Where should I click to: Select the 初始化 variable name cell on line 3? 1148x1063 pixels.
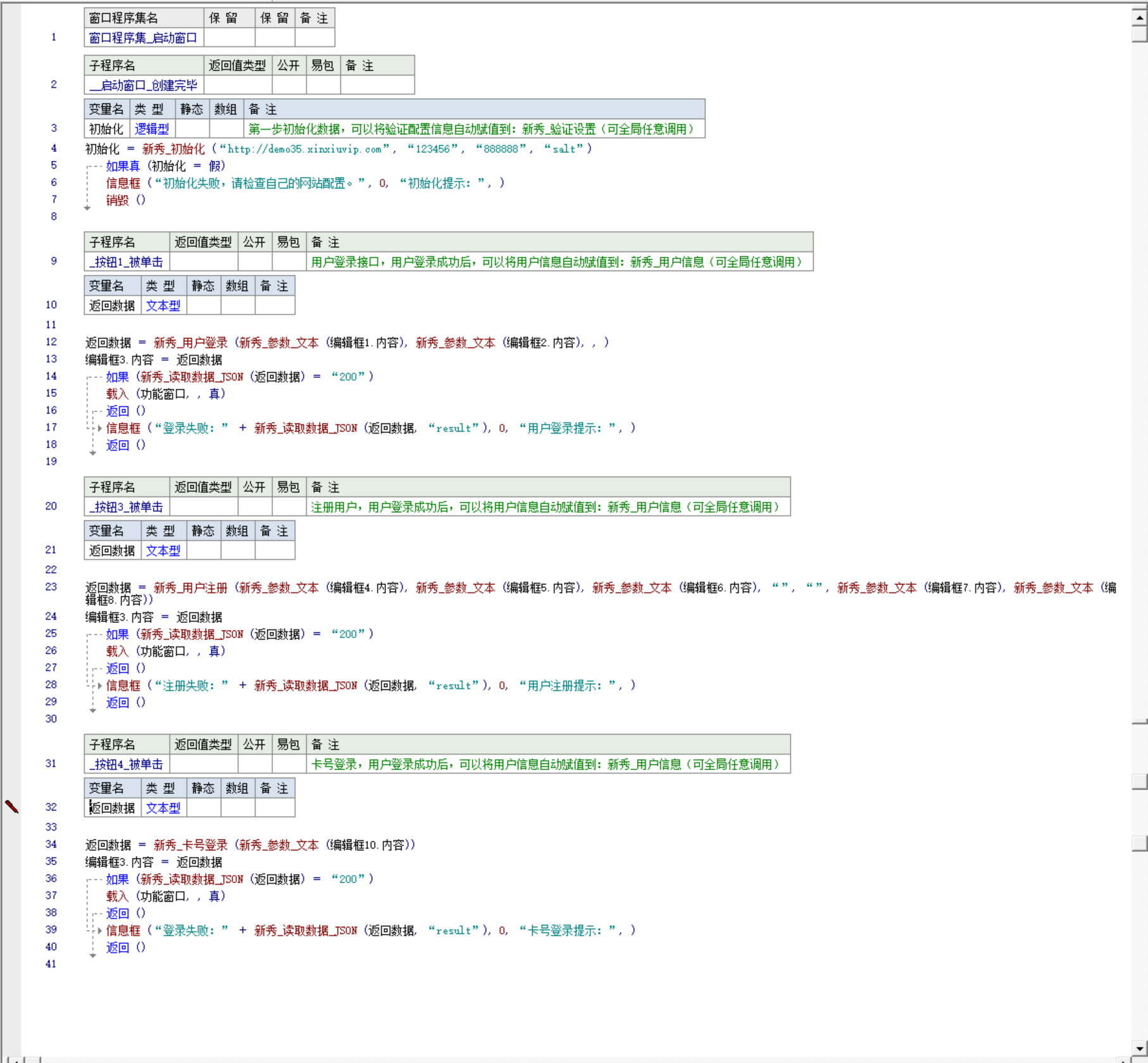tap(106, 129)
